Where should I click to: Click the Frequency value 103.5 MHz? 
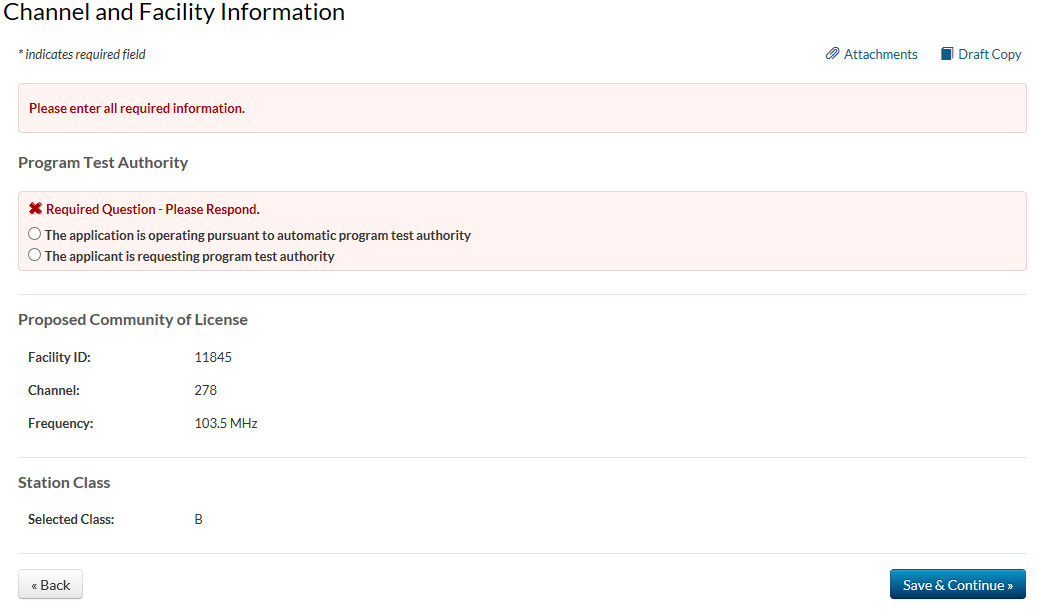click(226, 423)
